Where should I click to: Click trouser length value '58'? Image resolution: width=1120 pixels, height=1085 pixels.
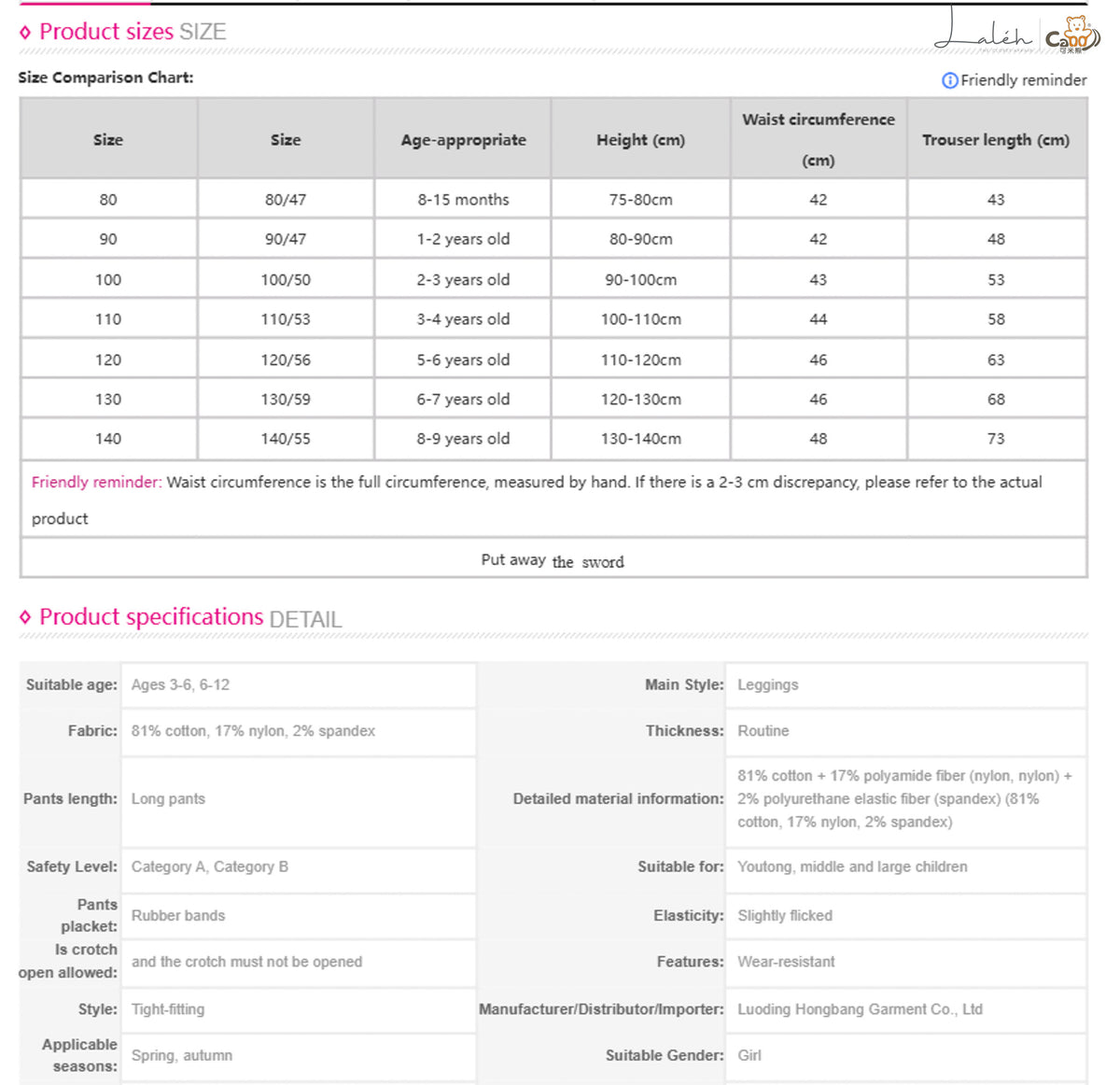tap(996, 319)
